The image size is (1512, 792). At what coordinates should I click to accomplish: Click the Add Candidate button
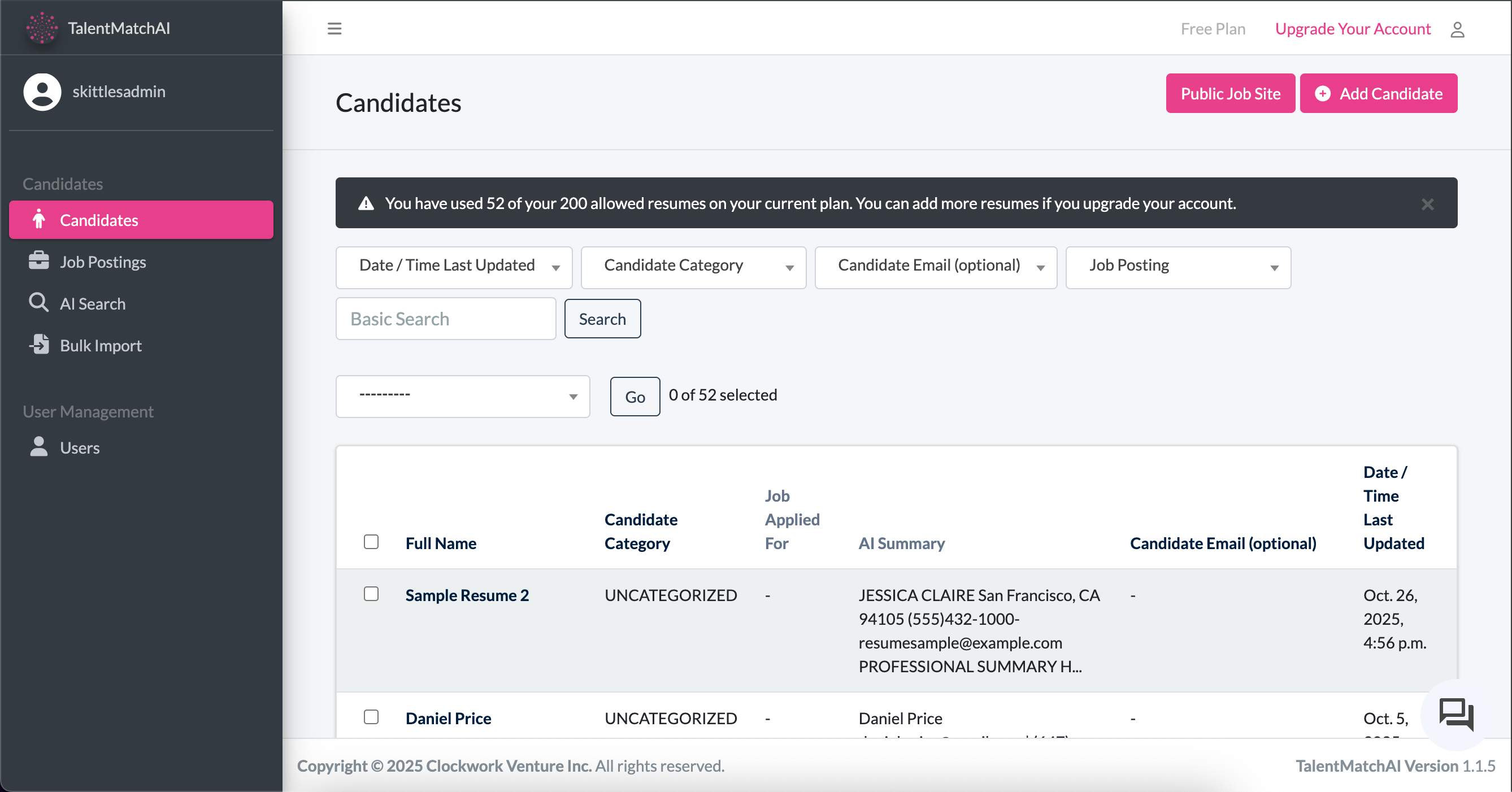(x=1379, y=93)
